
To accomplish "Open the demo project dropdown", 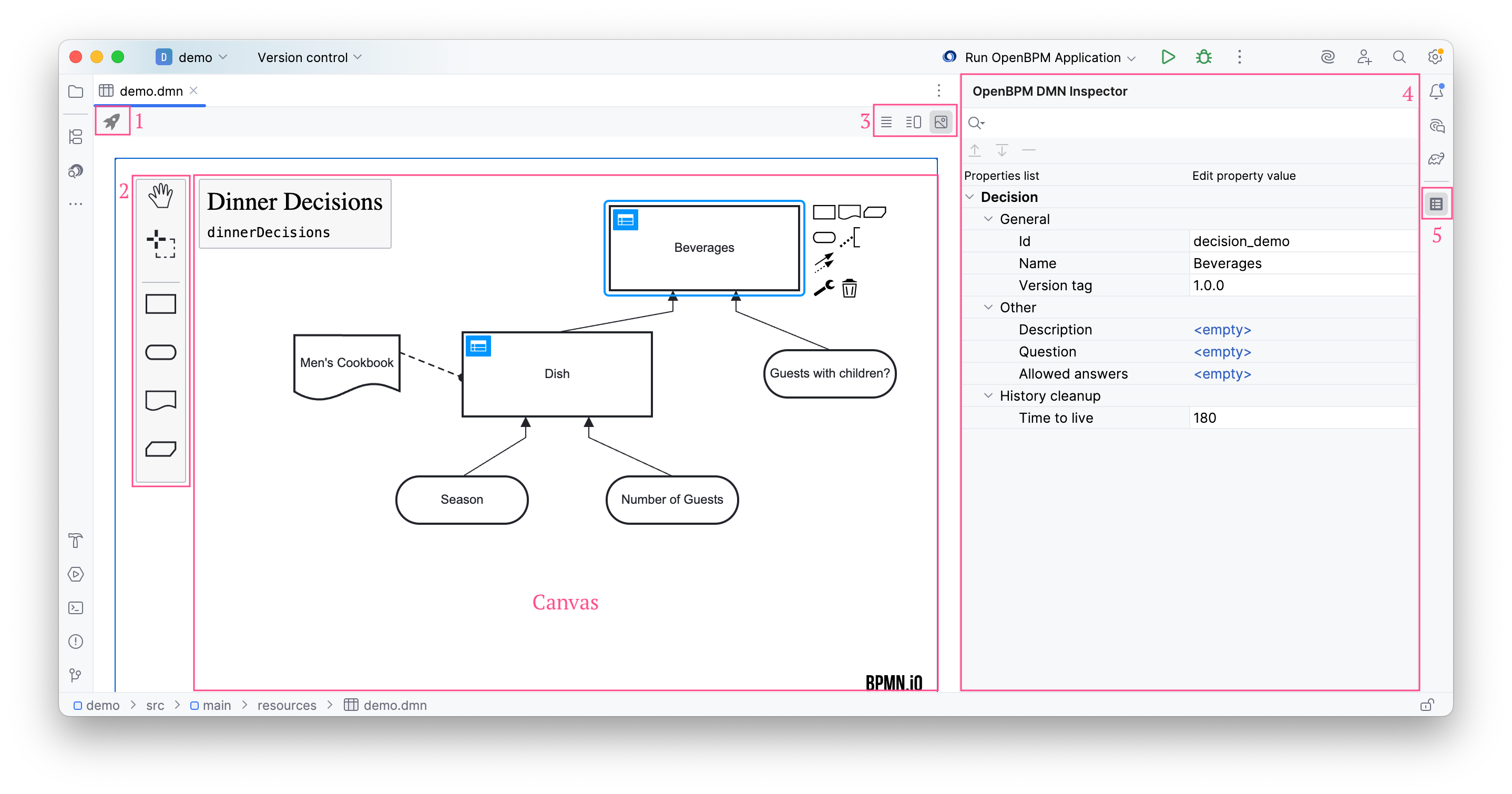I will [191, 57].
